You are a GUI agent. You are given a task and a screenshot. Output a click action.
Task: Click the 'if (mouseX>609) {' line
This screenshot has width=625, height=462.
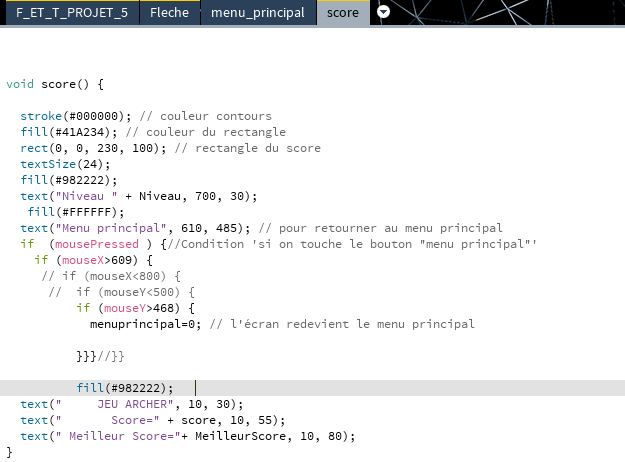pyautogui.click(x=93, y=260)
